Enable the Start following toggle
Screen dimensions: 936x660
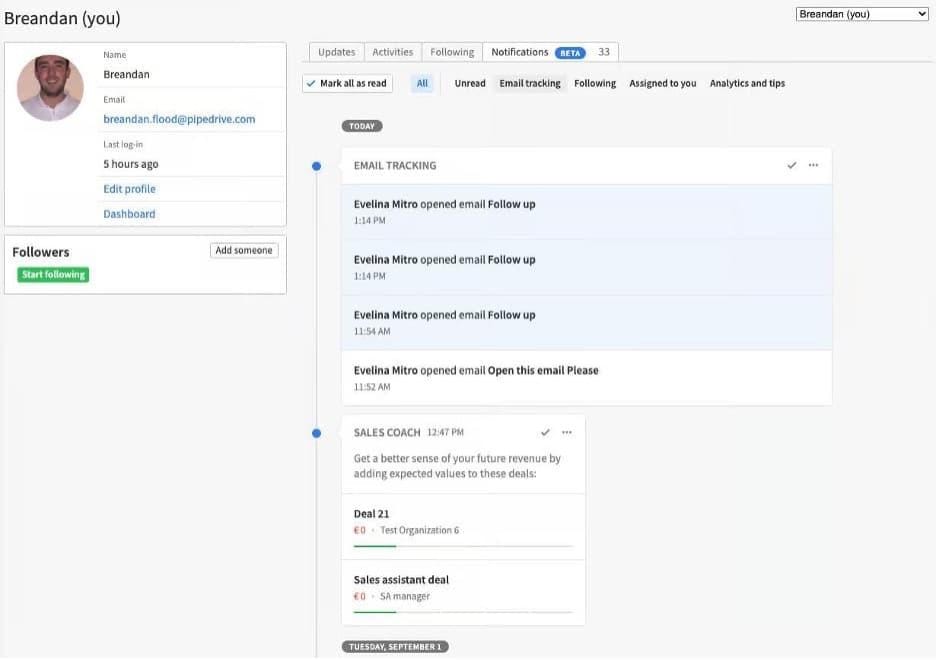tap(52, 274)
